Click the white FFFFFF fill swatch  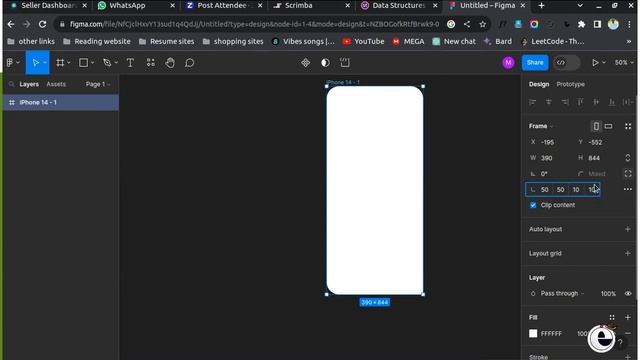click(533, 333)
